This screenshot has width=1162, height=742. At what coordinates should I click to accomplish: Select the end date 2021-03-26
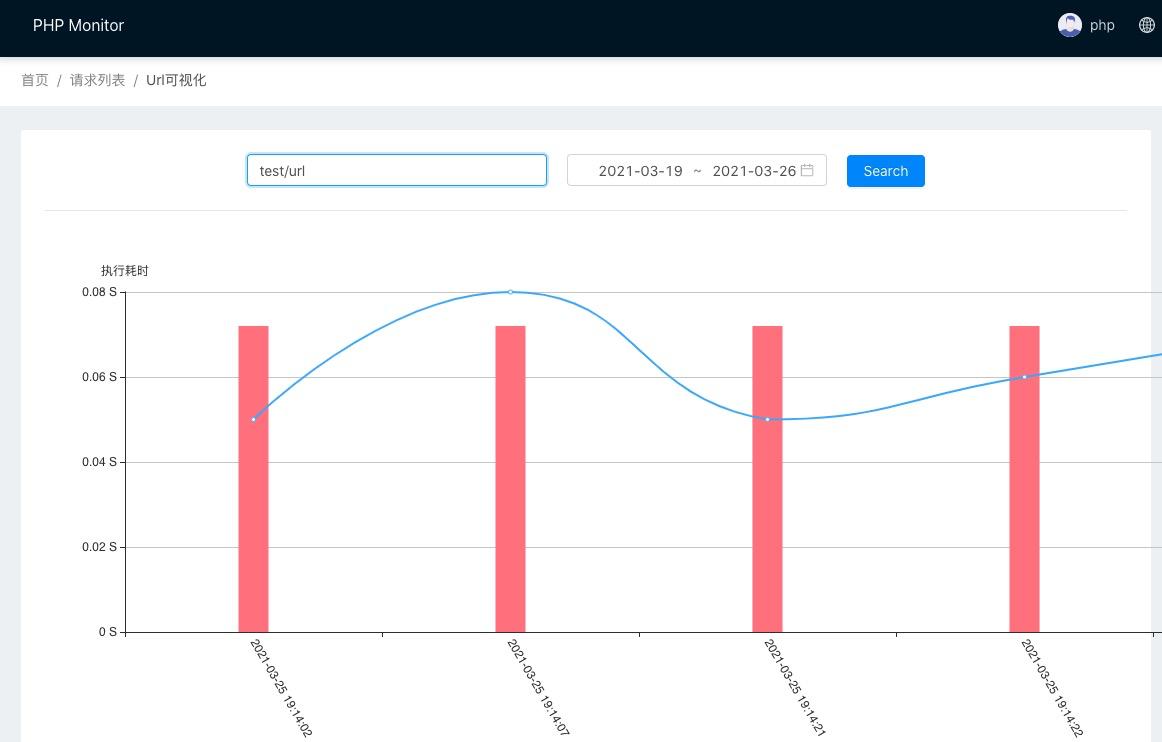click(753, 171)
